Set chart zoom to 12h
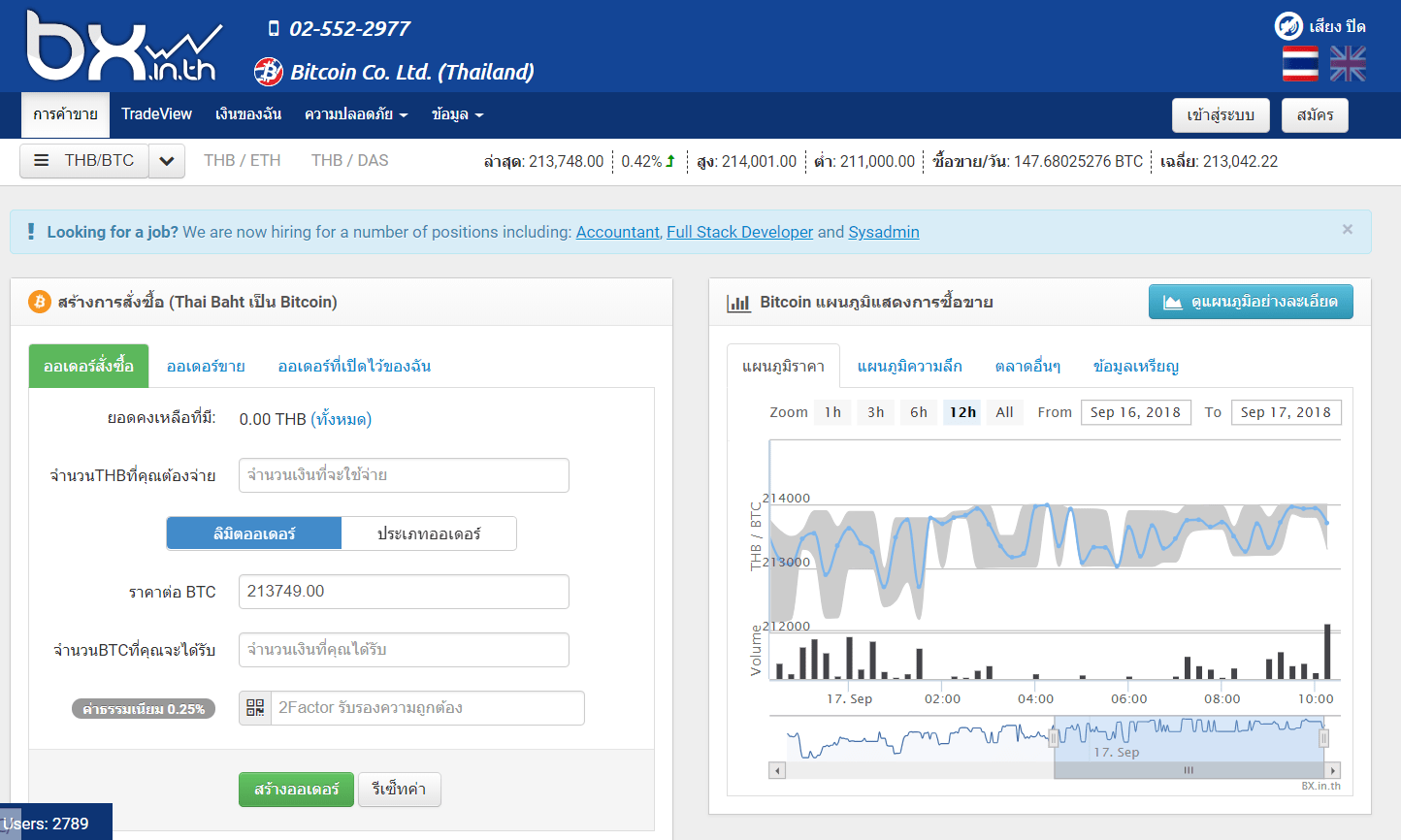Viewport: 1401px width, 840px height. 962,412
